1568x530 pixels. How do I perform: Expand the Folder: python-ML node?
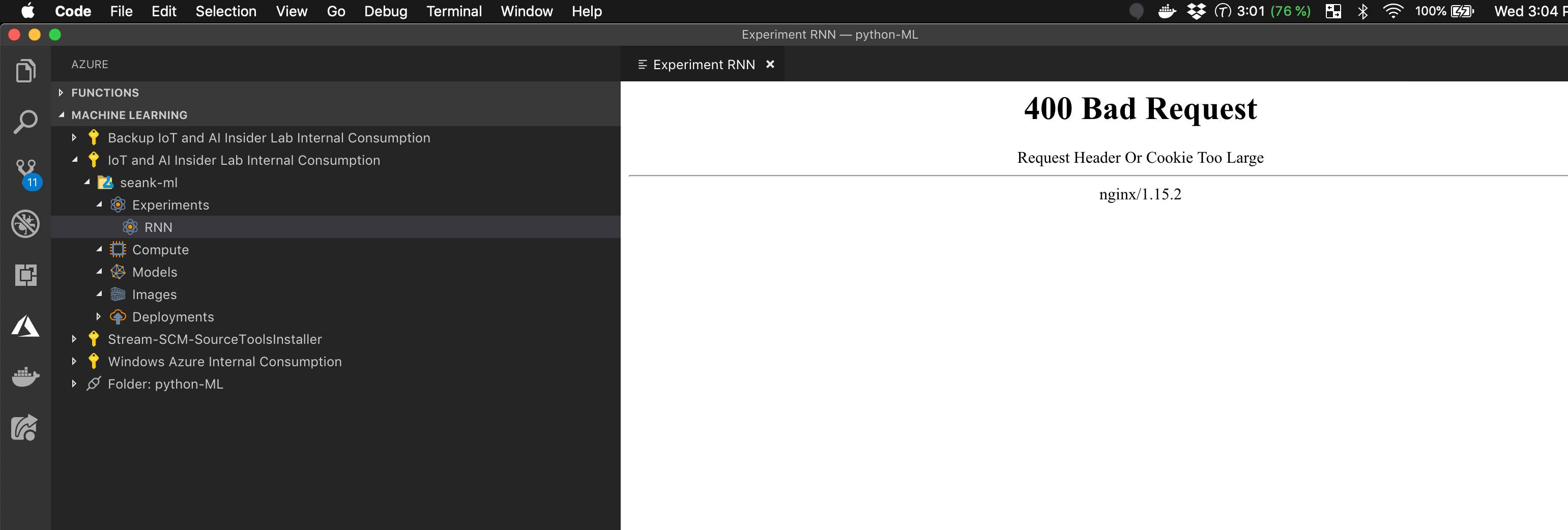pos(74,384)
